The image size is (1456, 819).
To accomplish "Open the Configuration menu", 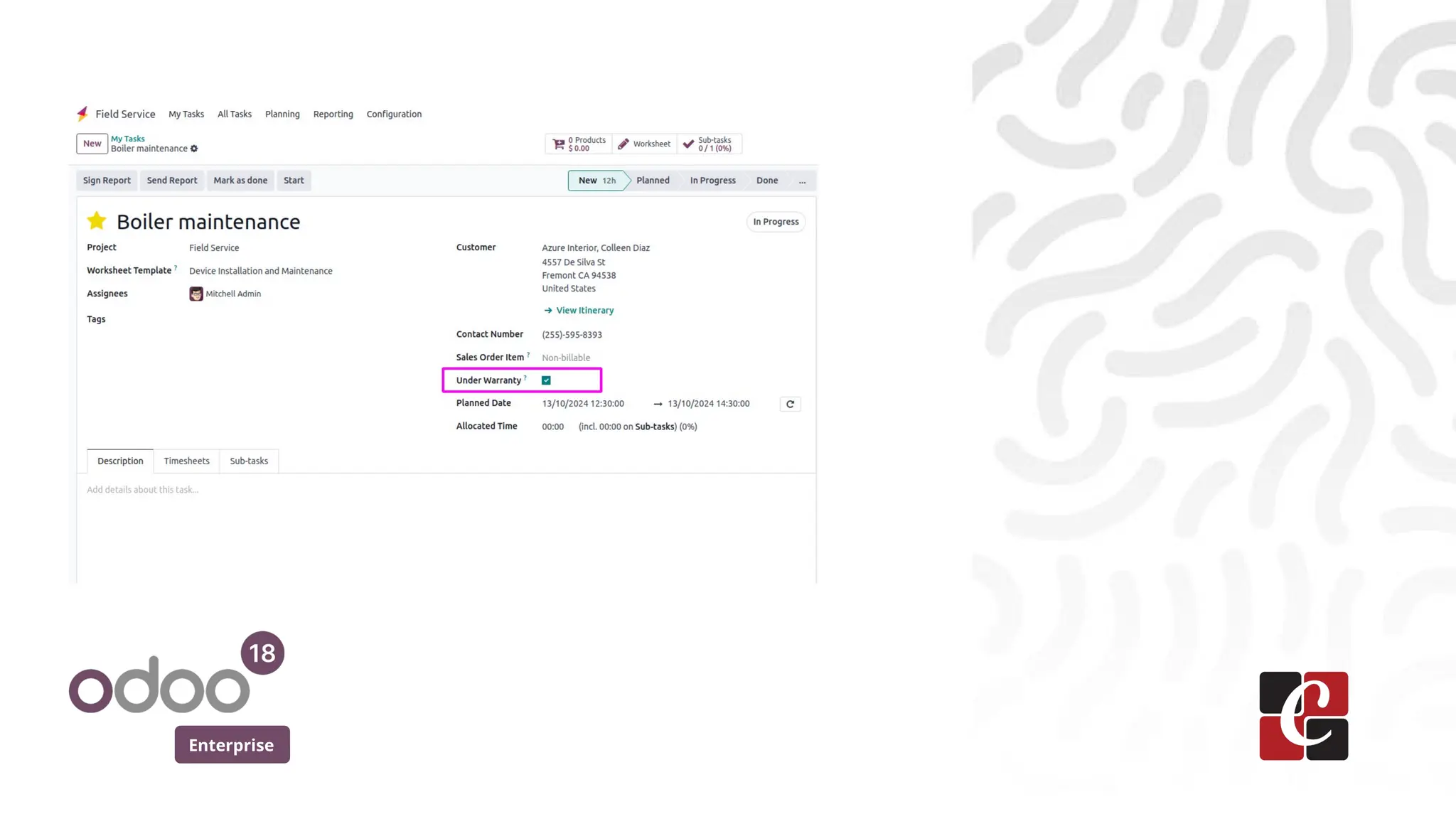I will [x=394, y=114].
